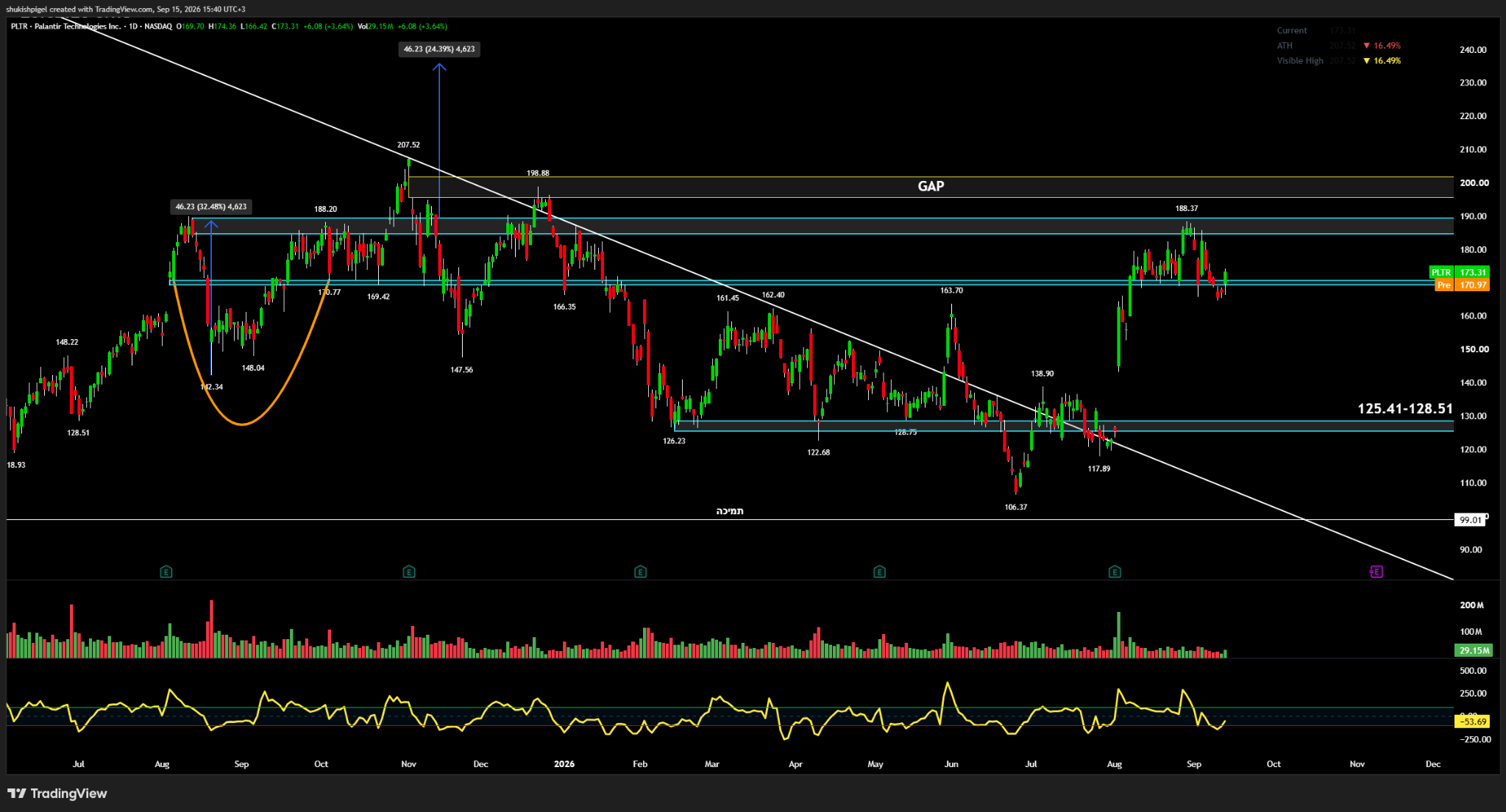This screenshot has height=812, width=1506.
Task: Select the orange Pre 170.97 price label
Action: tap(1463, 285)
